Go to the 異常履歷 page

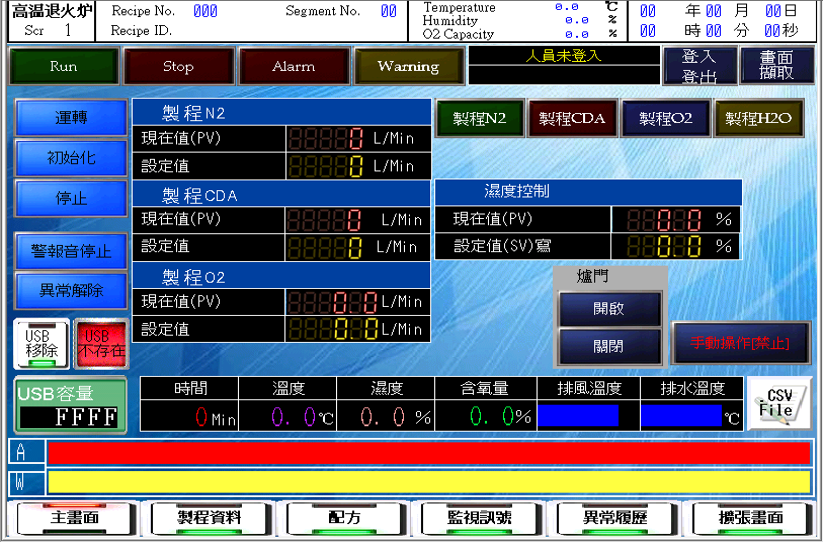[615, 518]
